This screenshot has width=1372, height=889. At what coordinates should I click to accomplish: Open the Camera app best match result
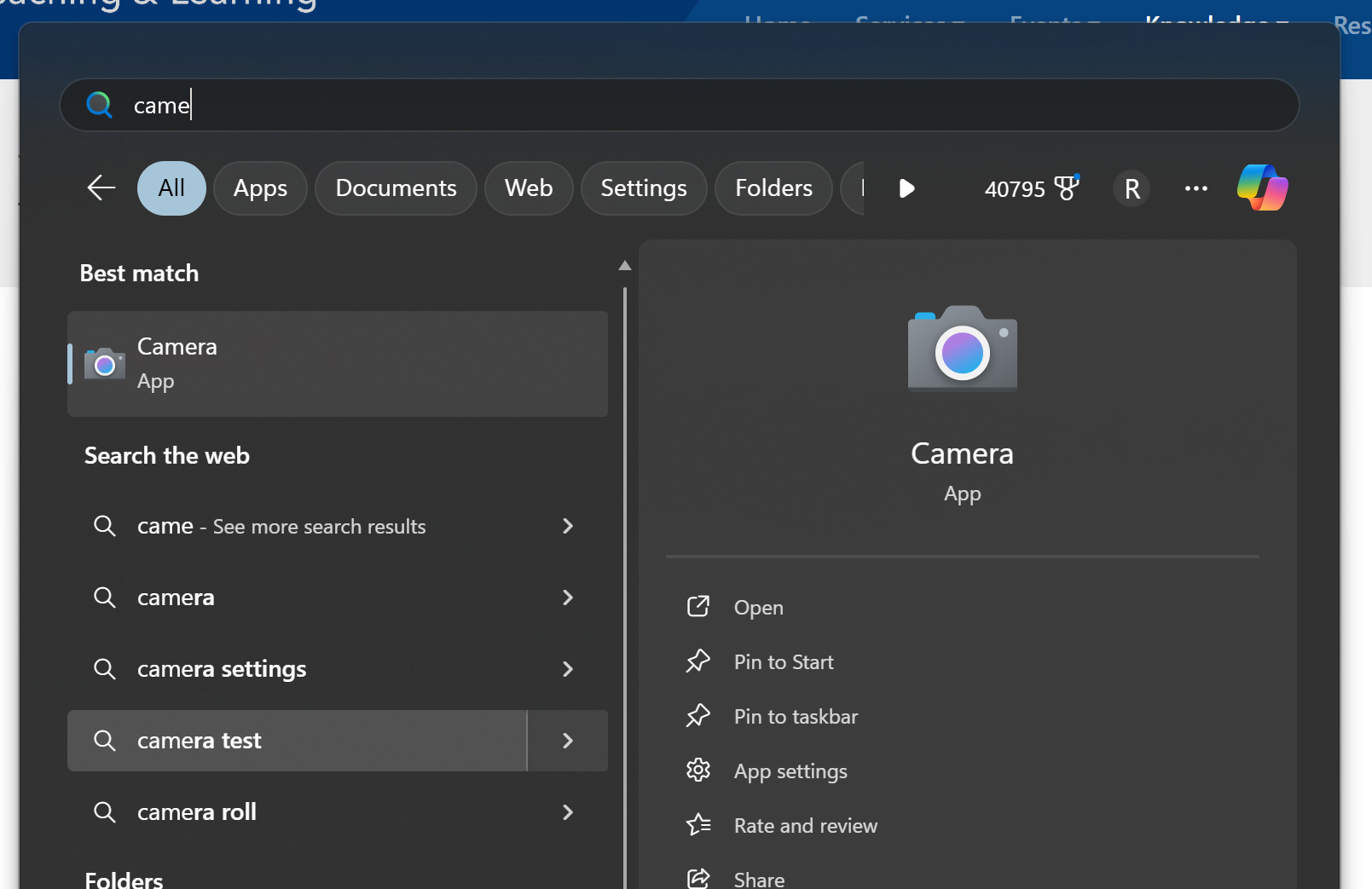point(338,364)
